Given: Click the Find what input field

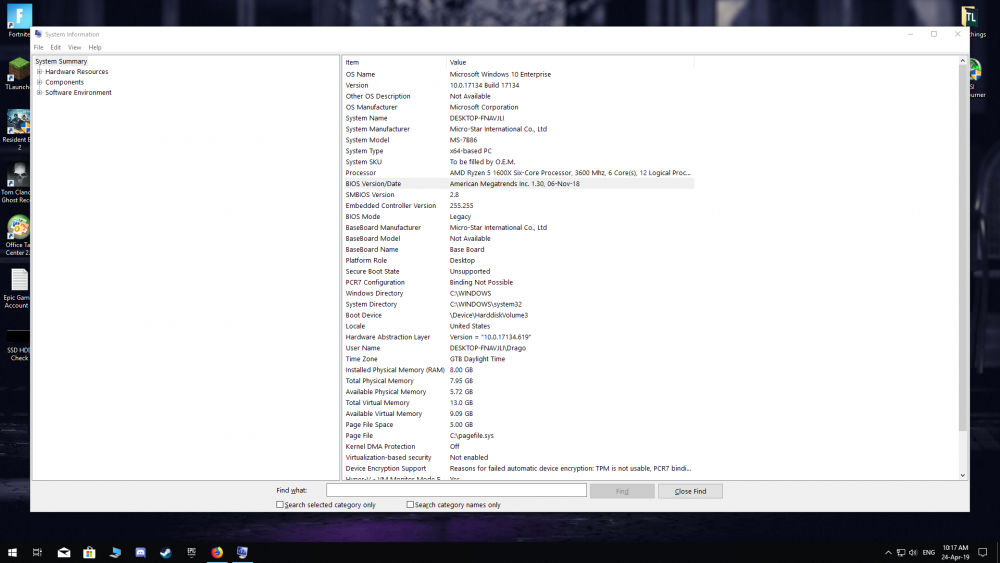Looking at the screenshot, I should tap(456, 490).
